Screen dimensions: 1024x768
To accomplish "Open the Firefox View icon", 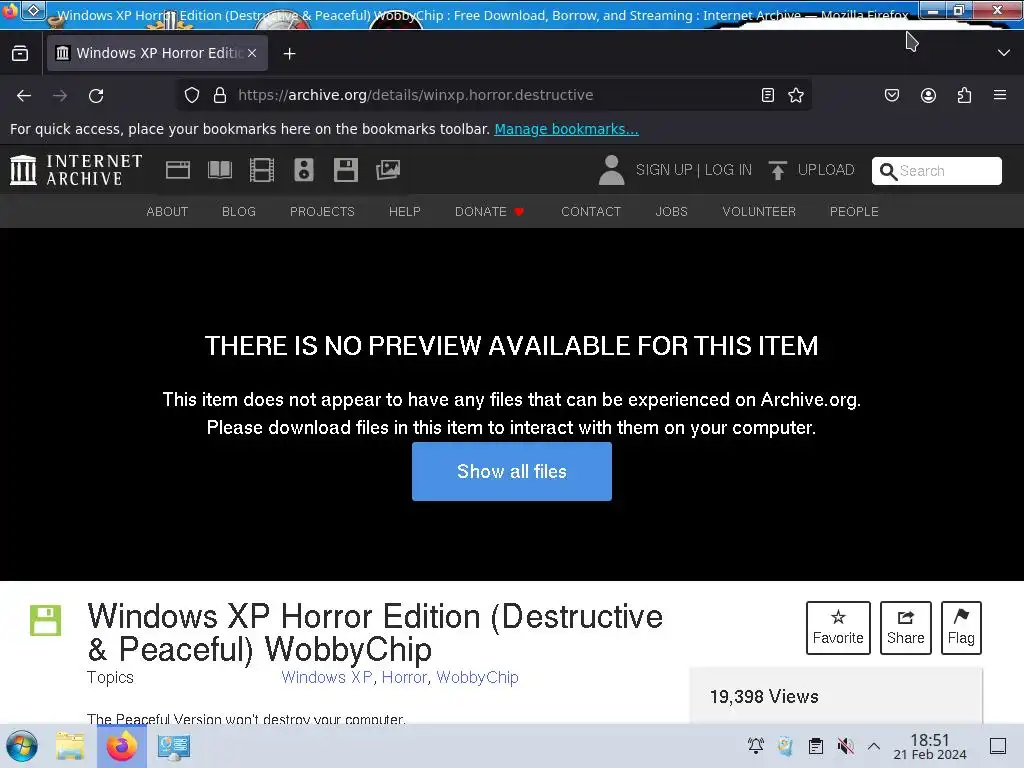I will (20, 54).
